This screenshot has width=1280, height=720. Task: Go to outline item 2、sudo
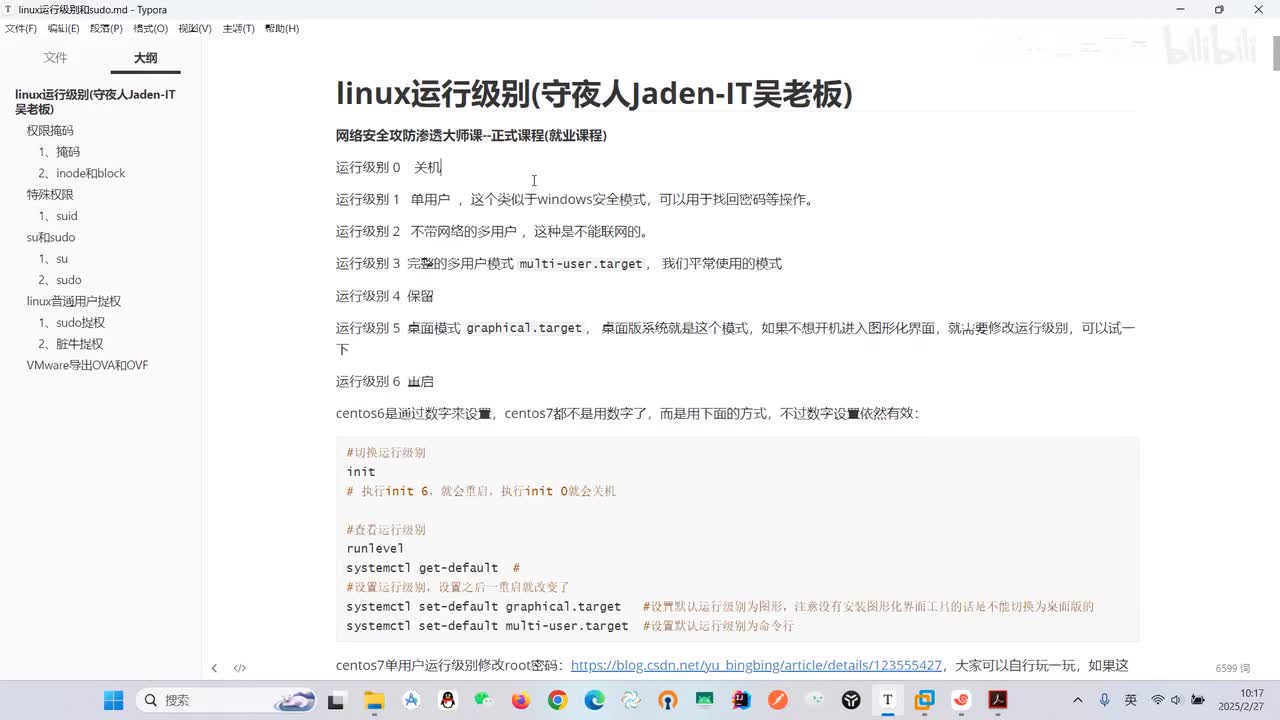click(x=60, y=280)
